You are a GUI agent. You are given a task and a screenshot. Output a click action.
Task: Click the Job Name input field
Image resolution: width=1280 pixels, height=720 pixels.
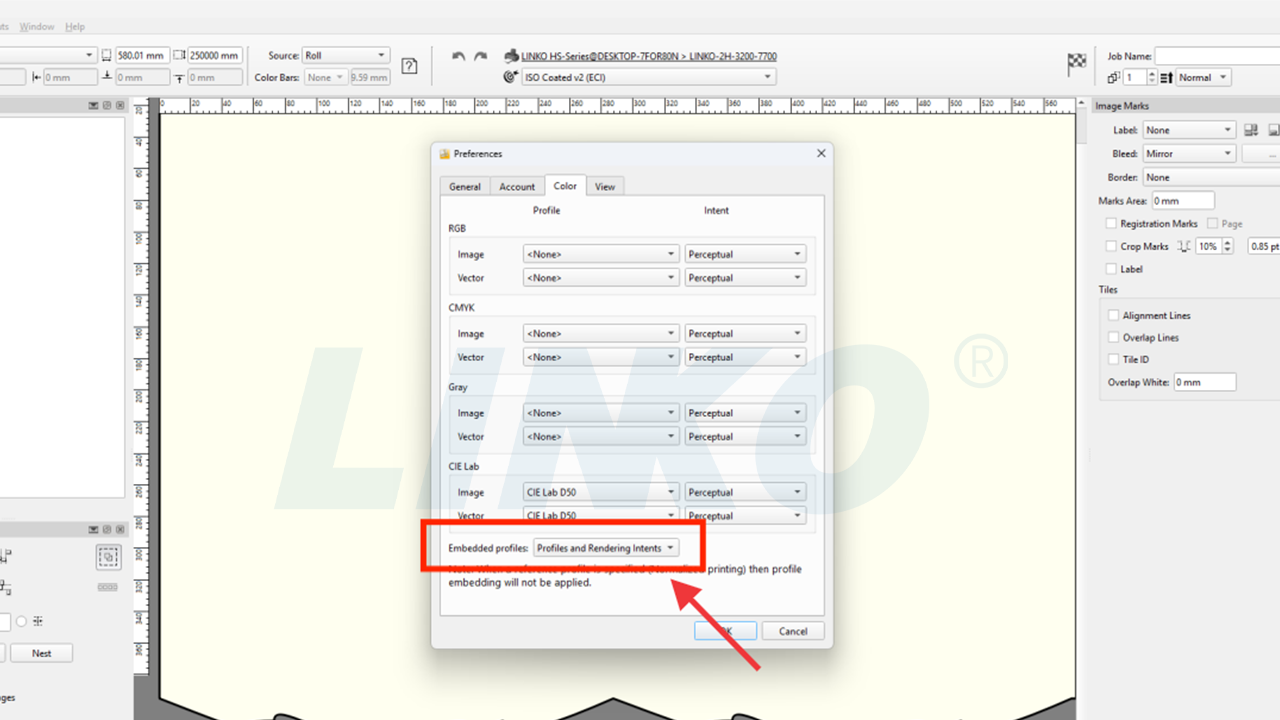coord(1217,56)
